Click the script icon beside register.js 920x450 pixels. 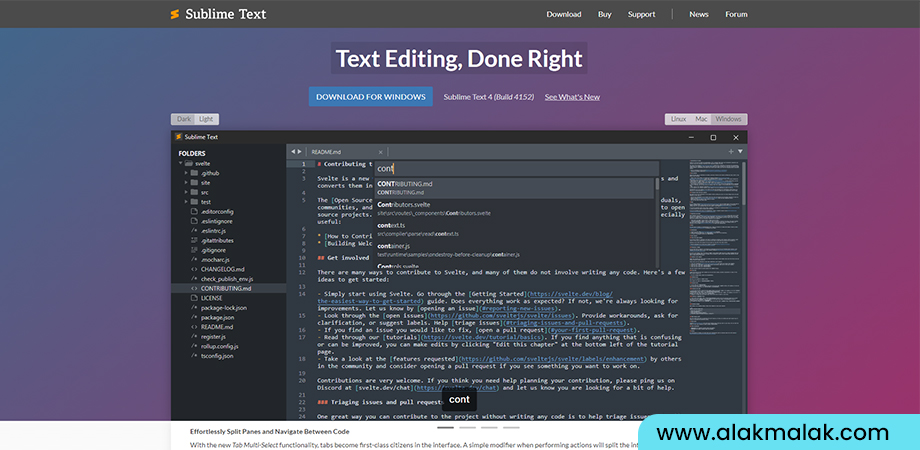[194, 337]
